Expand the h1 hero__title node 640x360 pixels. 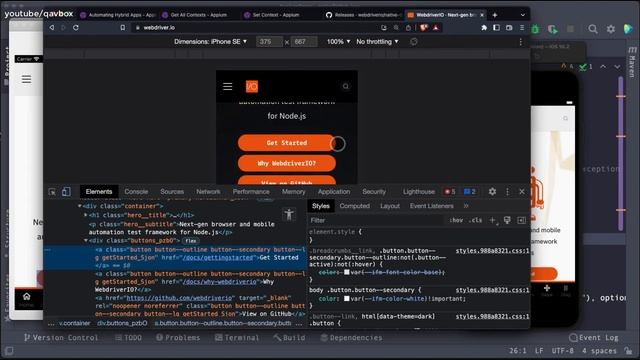86,215
